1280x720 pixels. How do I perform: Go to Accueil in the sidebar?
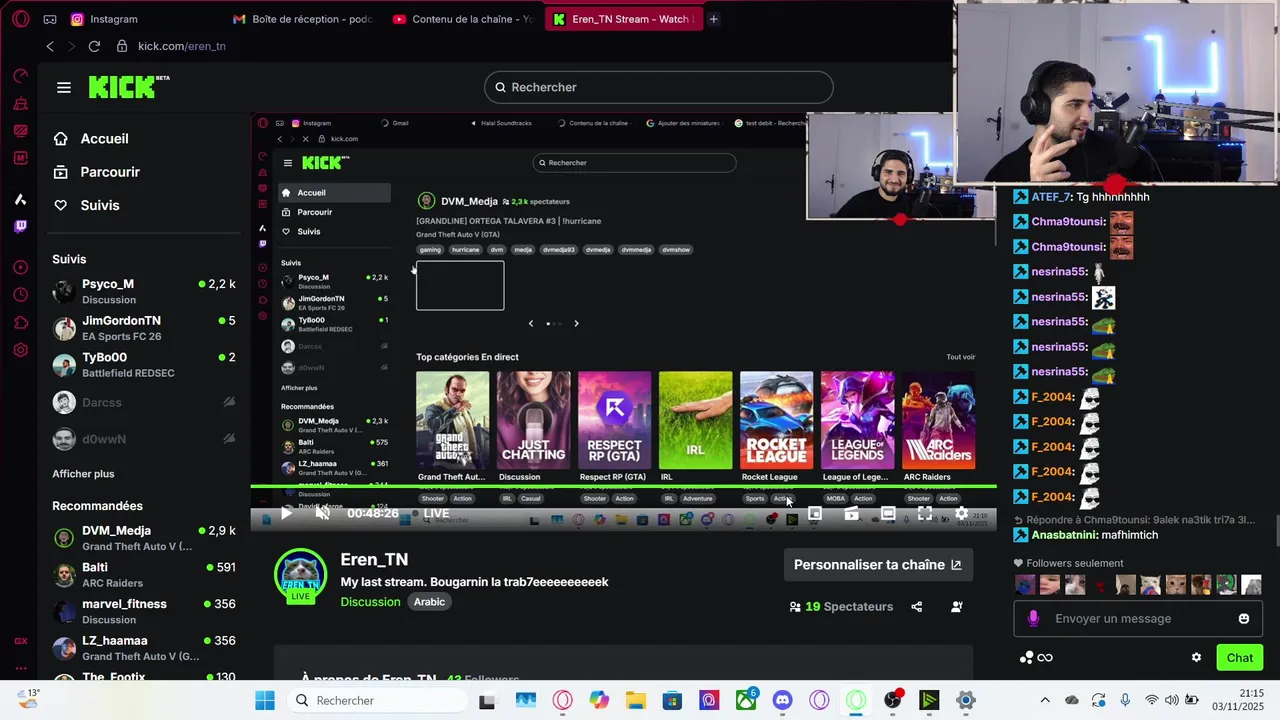click(x=104, y=139)
